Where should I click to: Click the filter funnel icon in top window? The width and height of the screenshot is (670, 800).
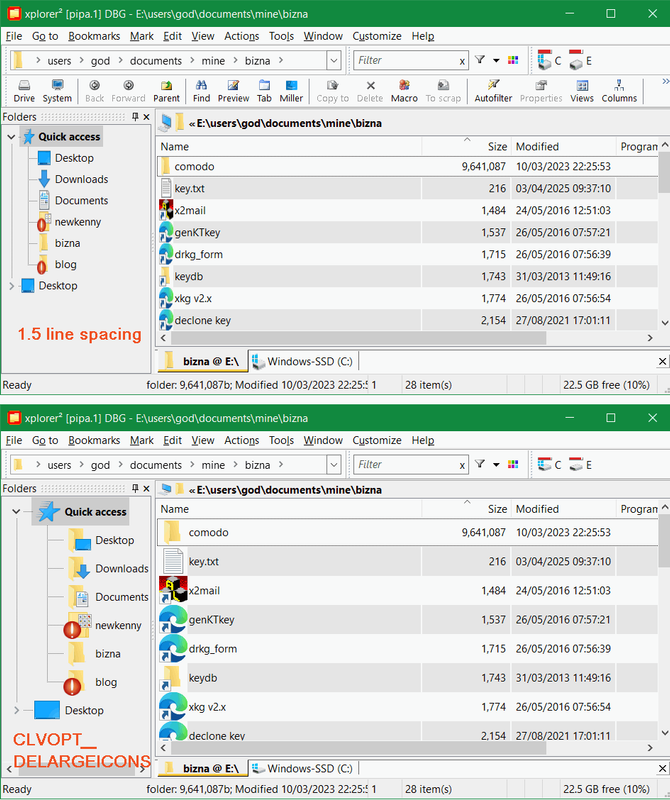(480, 60)
